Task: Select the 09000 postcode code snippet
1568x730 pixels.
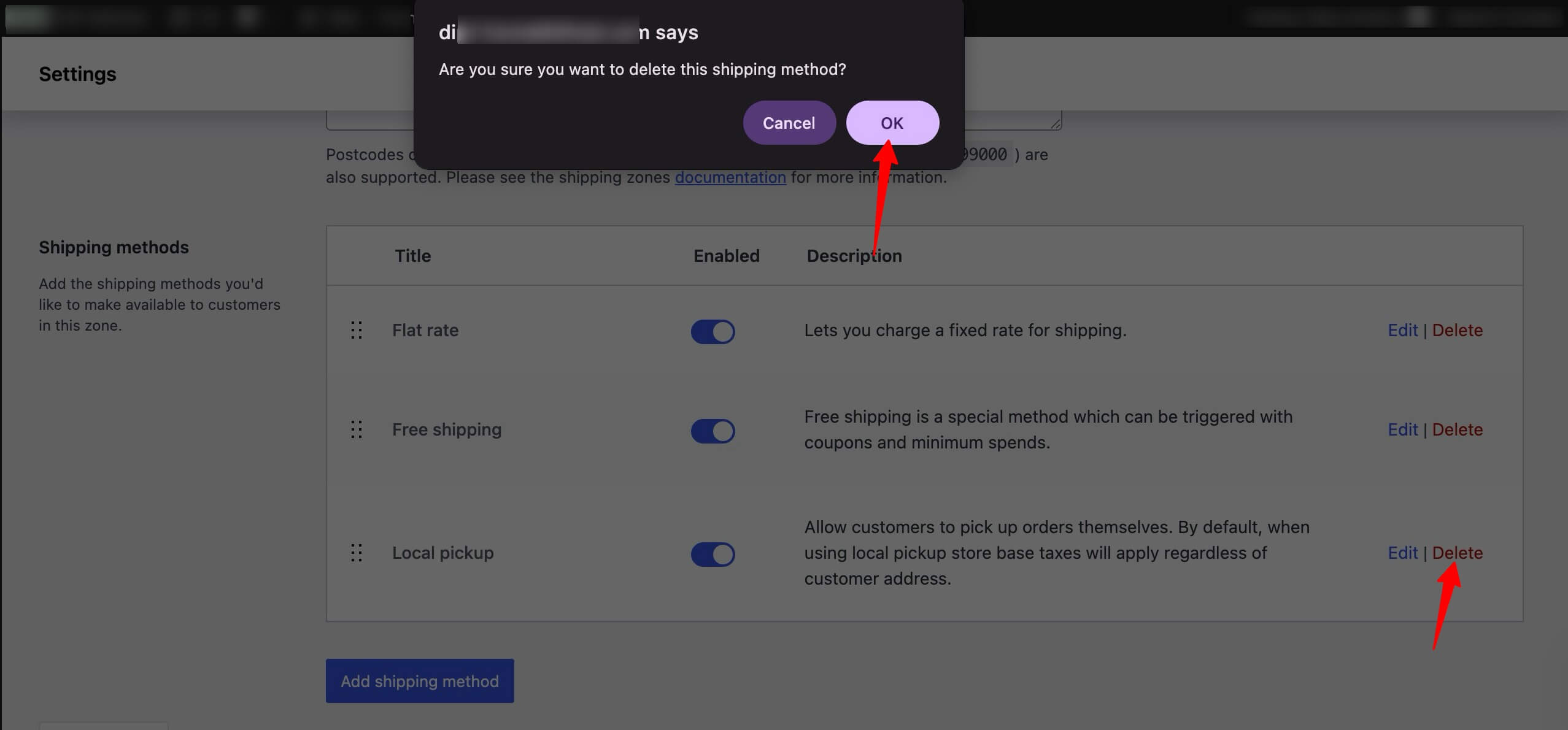Action: pos(984,154)
